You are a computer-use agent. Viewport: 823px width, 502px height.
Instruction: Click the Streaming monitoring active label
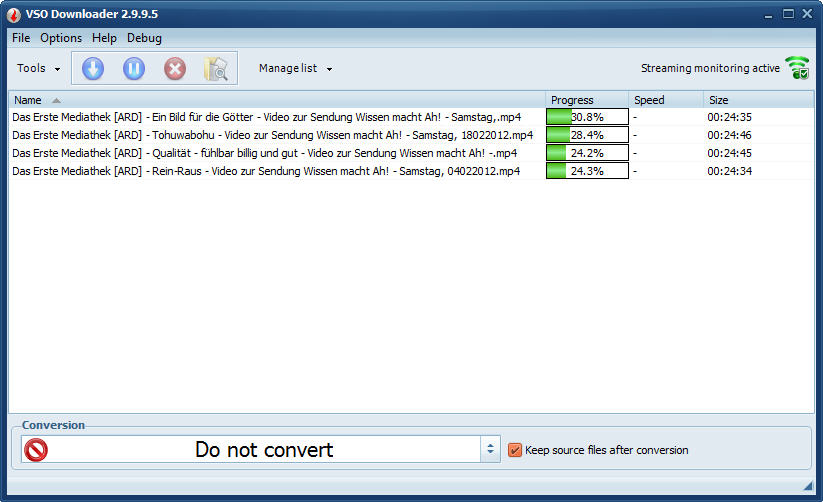point(710,68)
